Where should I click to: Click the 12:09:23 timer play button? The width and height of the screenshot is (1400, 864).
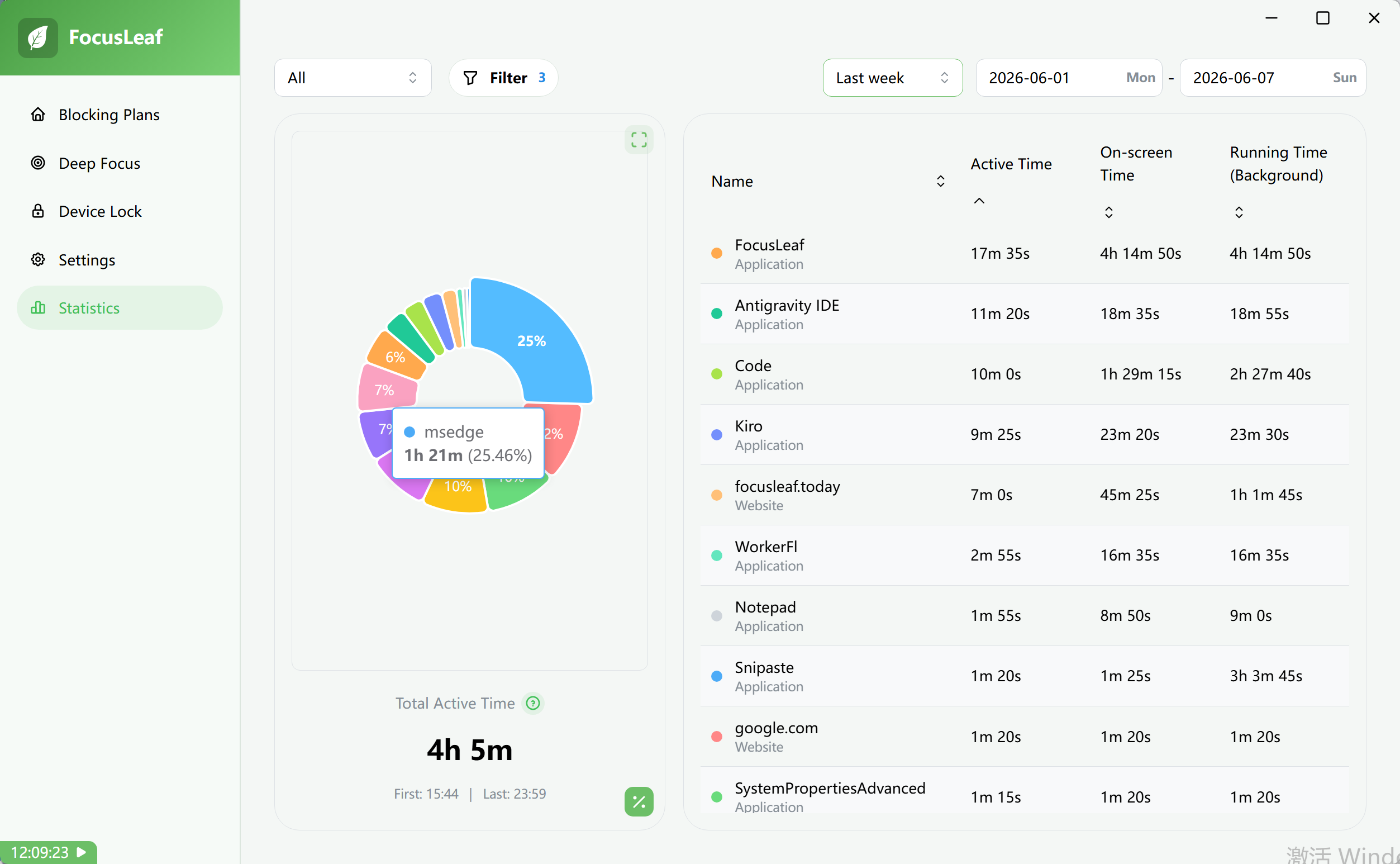click(81, 852)
